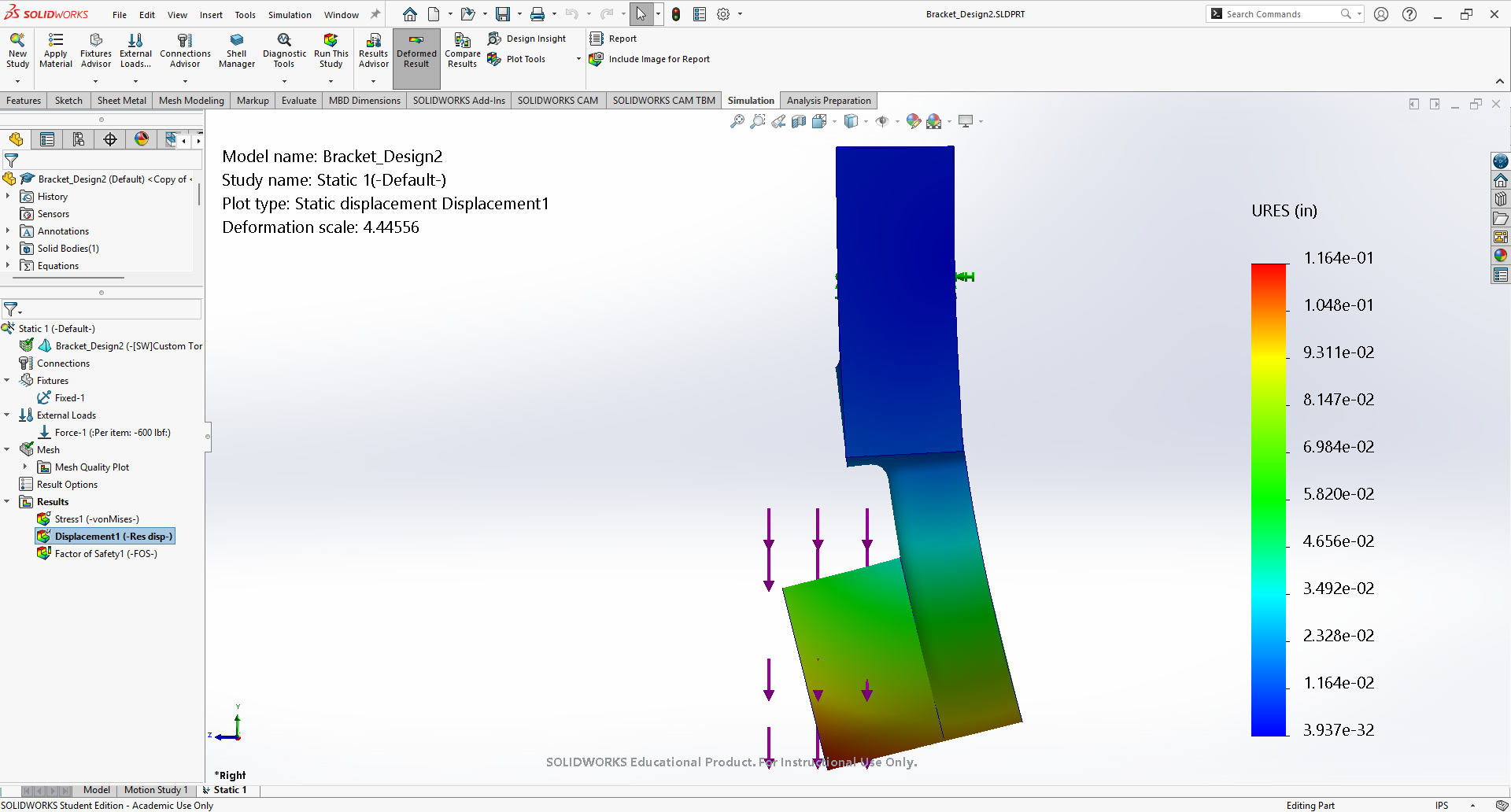Generate a Report

point(614,39)
